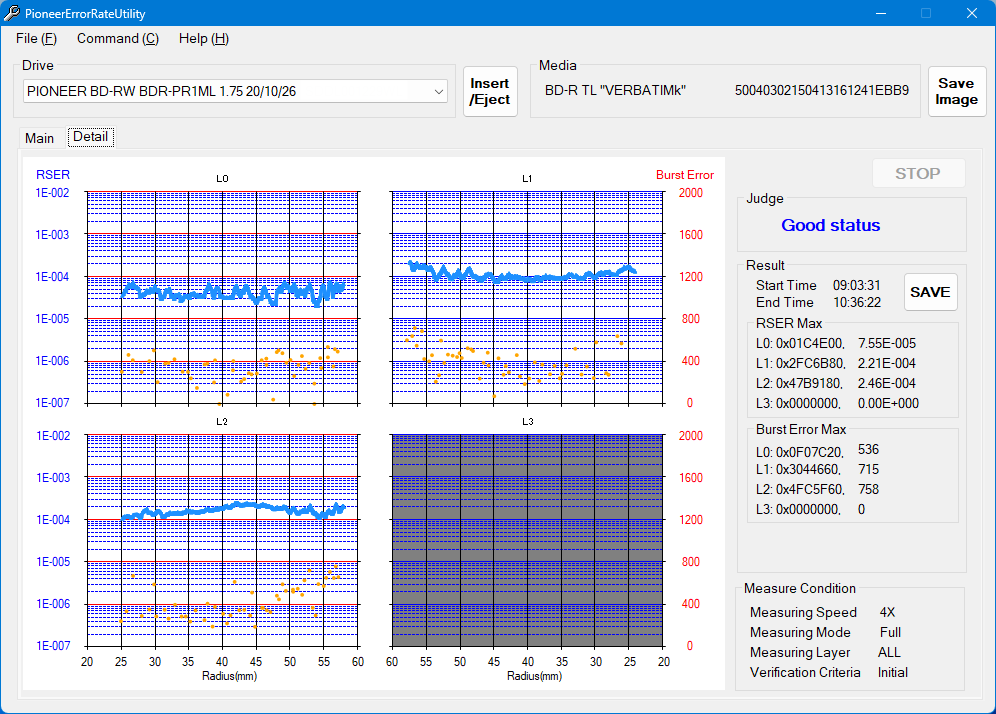
Task: Click the STOP button
Action: (917, 173)
